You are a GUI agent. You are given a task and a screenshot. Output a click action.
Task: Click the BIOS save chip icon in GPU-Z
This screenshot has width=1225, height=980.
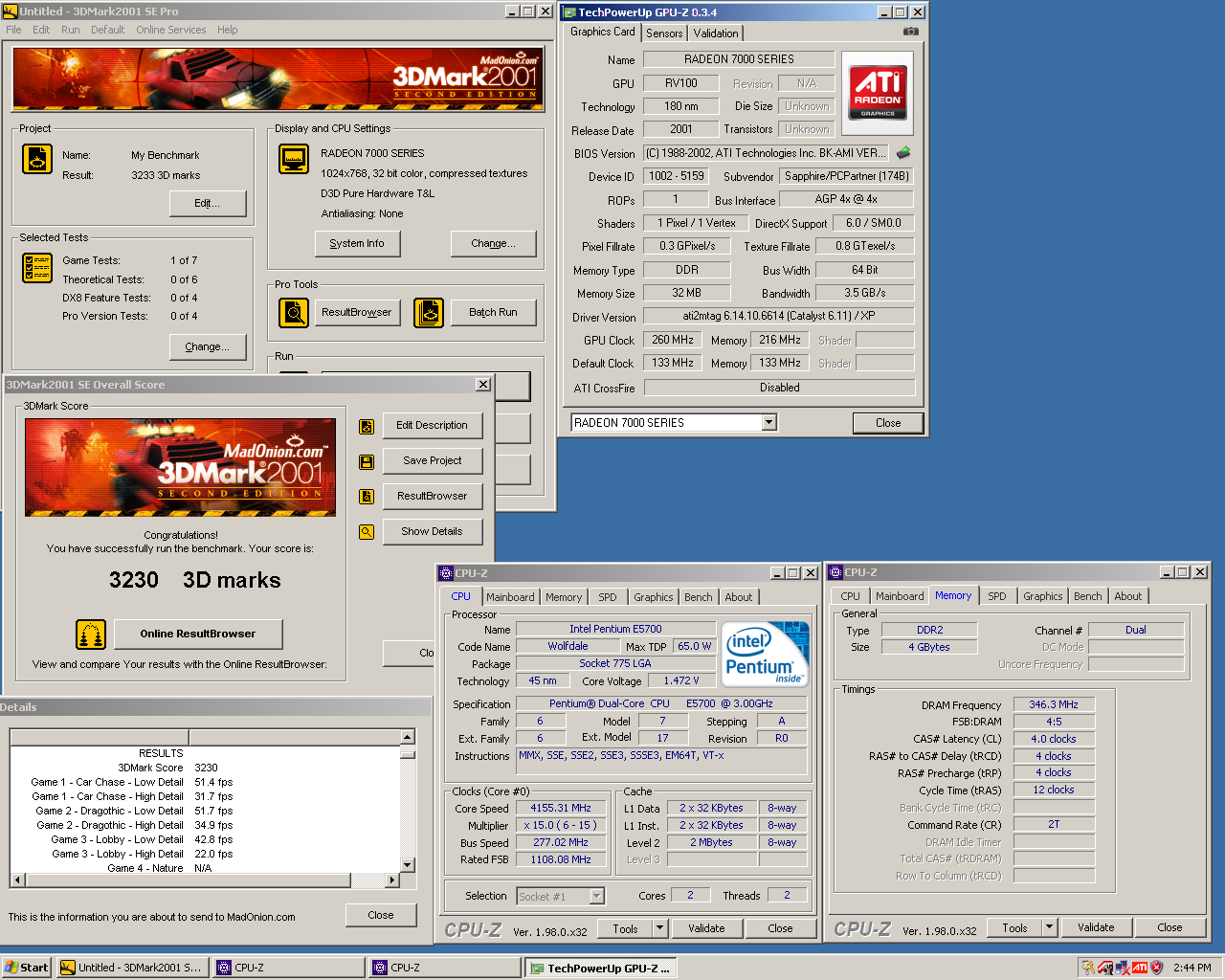pos(902,152)
